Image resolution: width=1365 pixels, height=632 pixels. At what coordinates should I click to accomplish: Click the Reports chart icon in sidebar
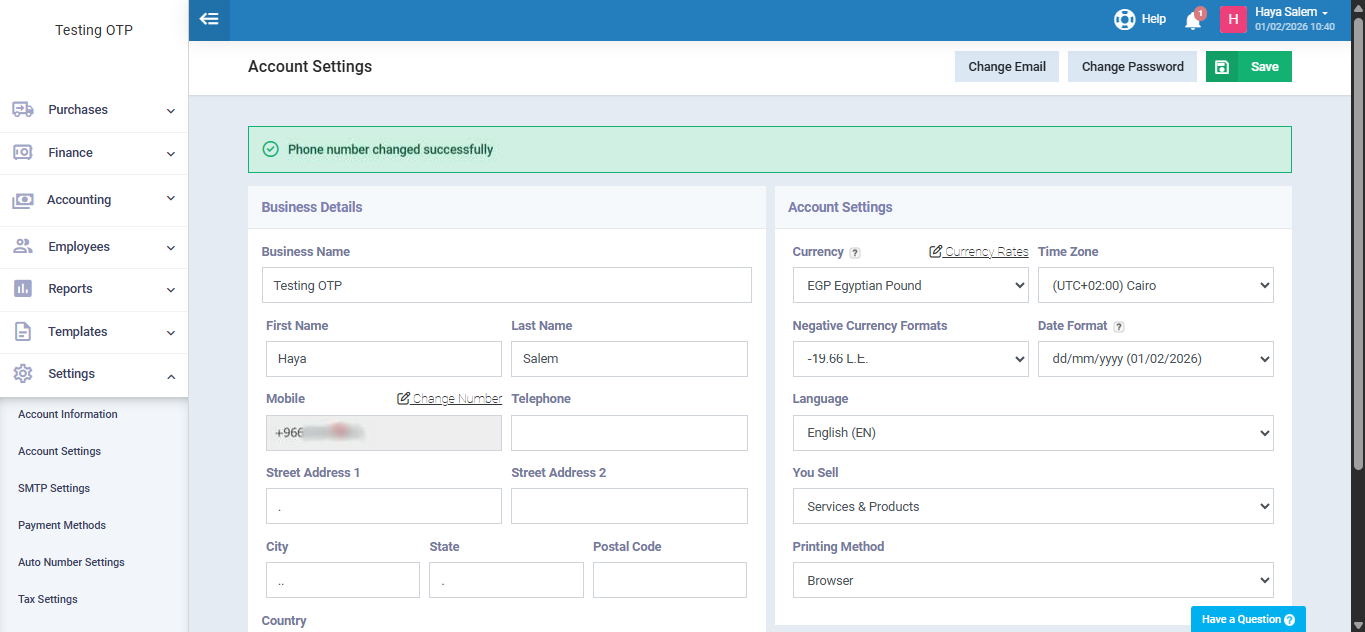click(23, 289)
